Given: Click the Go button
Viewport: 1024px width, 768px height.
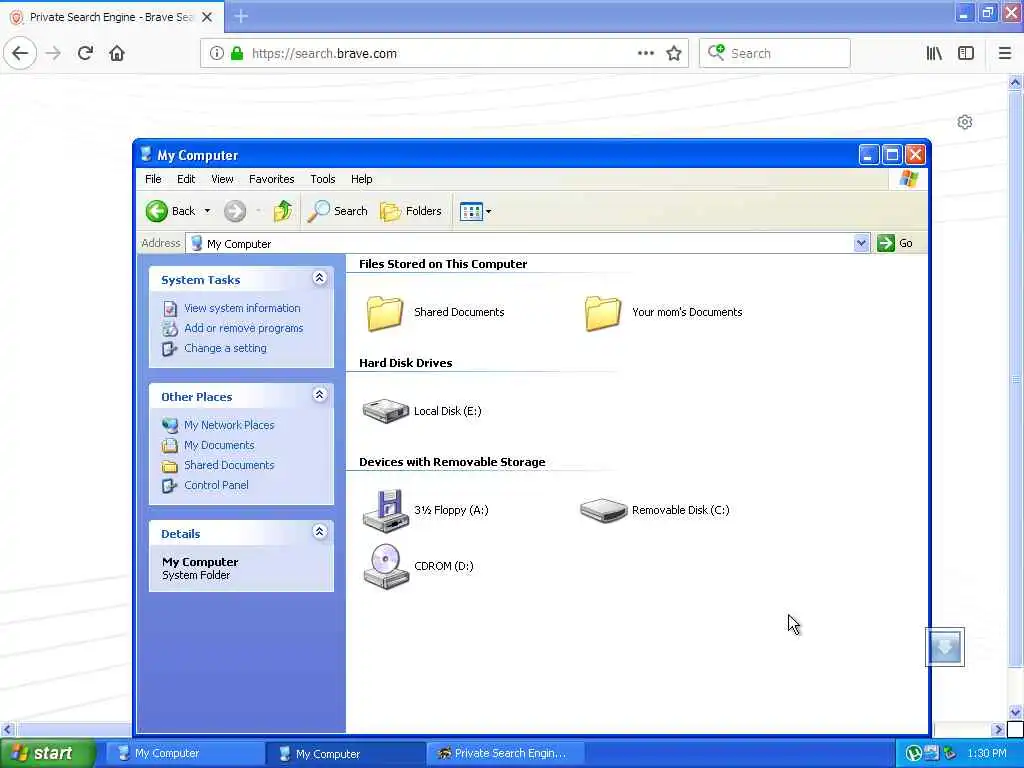Looking at the screenshot, I should tap(895, 243).
